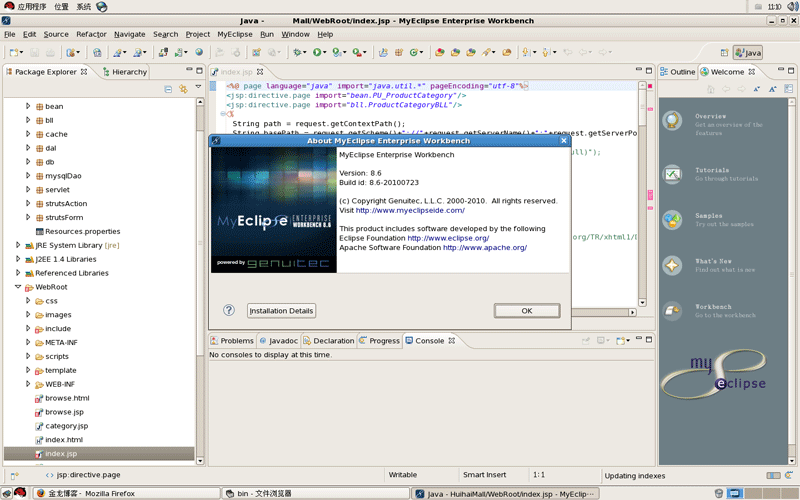Expand the images folder in WebRoot
800x500 pixels.
click(28, 314)
